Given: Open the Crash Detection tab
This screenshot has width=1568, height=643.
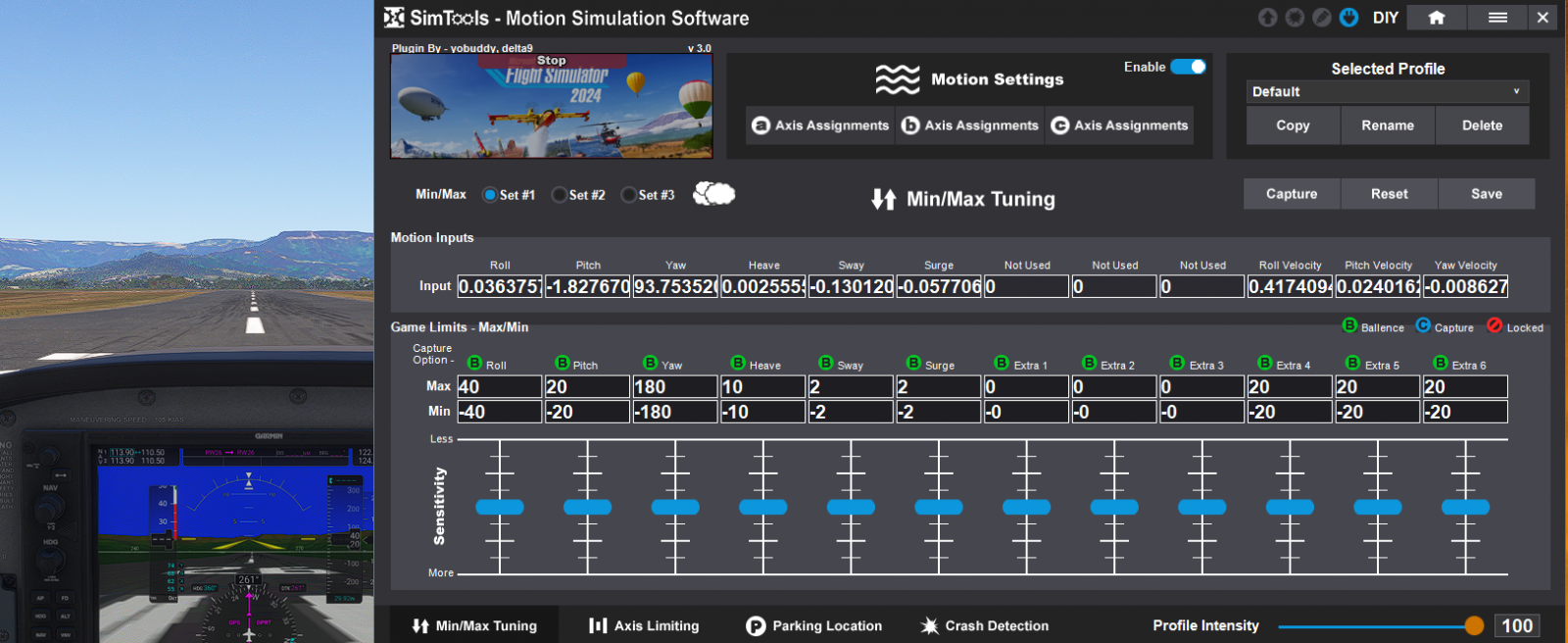Looking at the screenshot, I should pos(985,625).
